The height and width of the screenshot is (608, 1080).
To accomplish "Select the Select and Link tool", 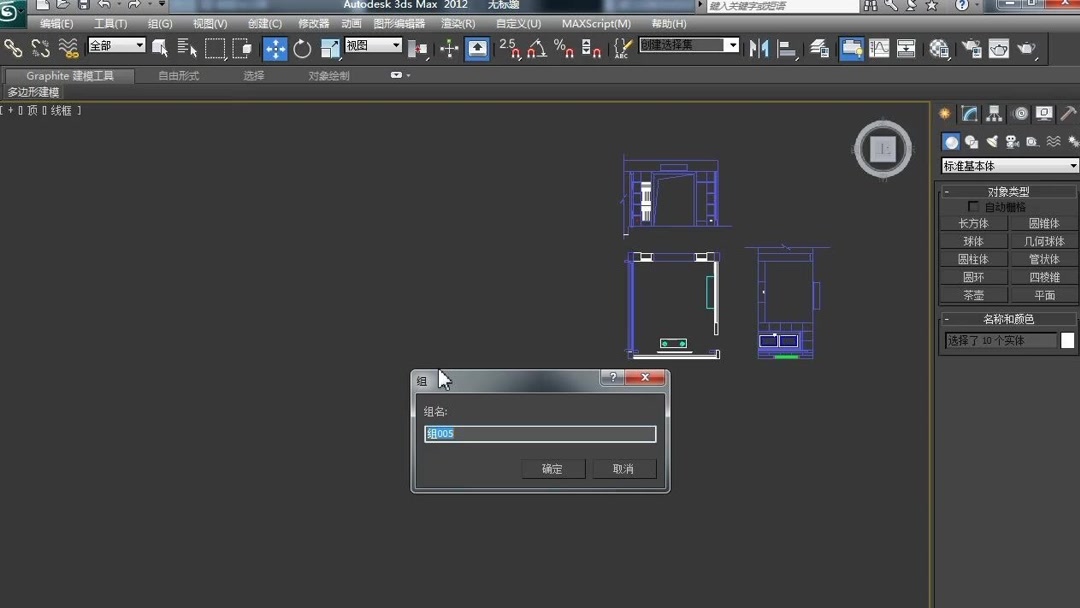I will coord(13,47).
